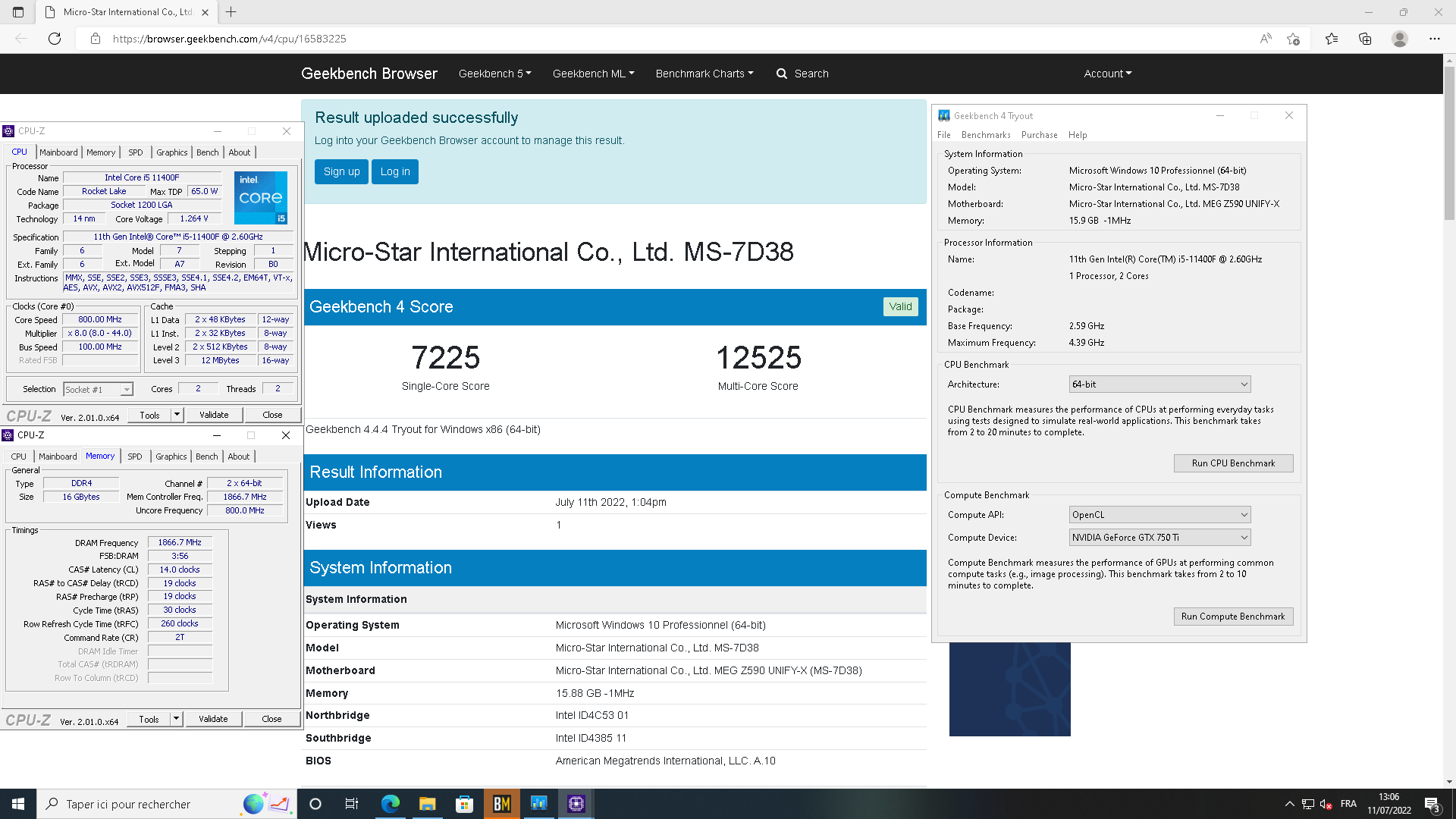Open the Geekbench Browser home link

tap(369, 74)
